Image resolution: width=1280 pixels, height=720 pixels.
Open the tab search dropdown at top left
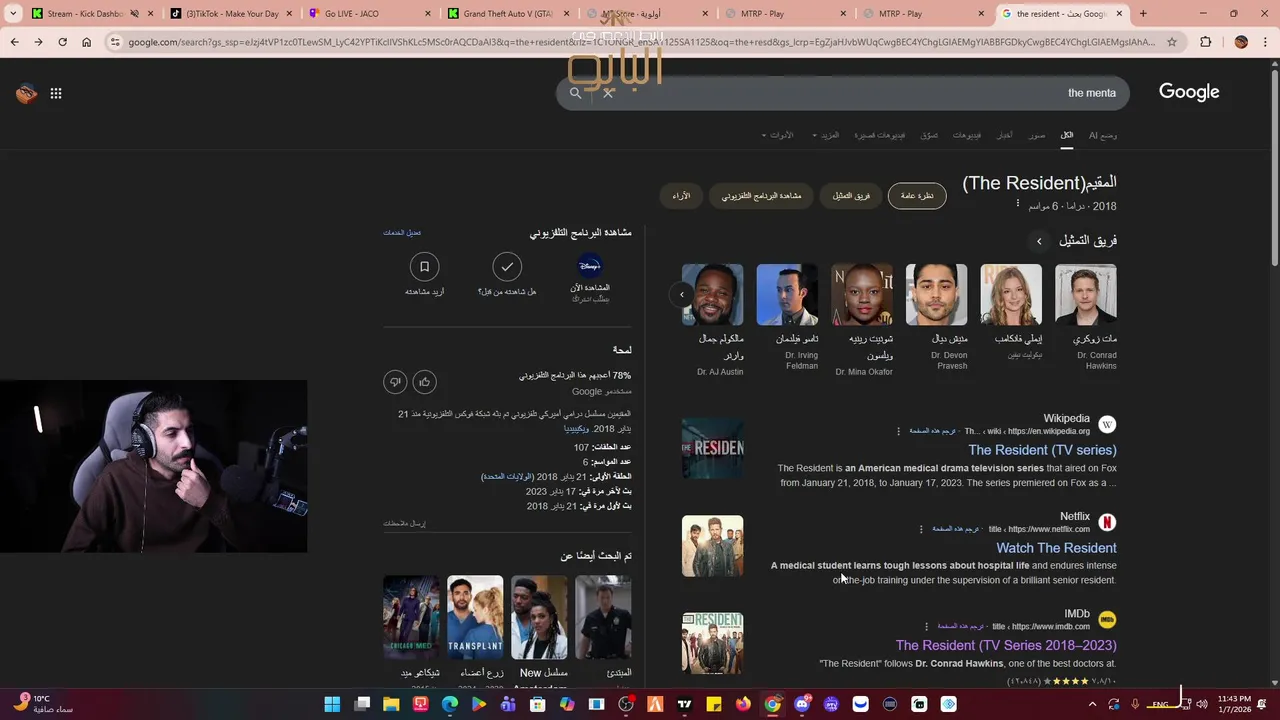13,14
